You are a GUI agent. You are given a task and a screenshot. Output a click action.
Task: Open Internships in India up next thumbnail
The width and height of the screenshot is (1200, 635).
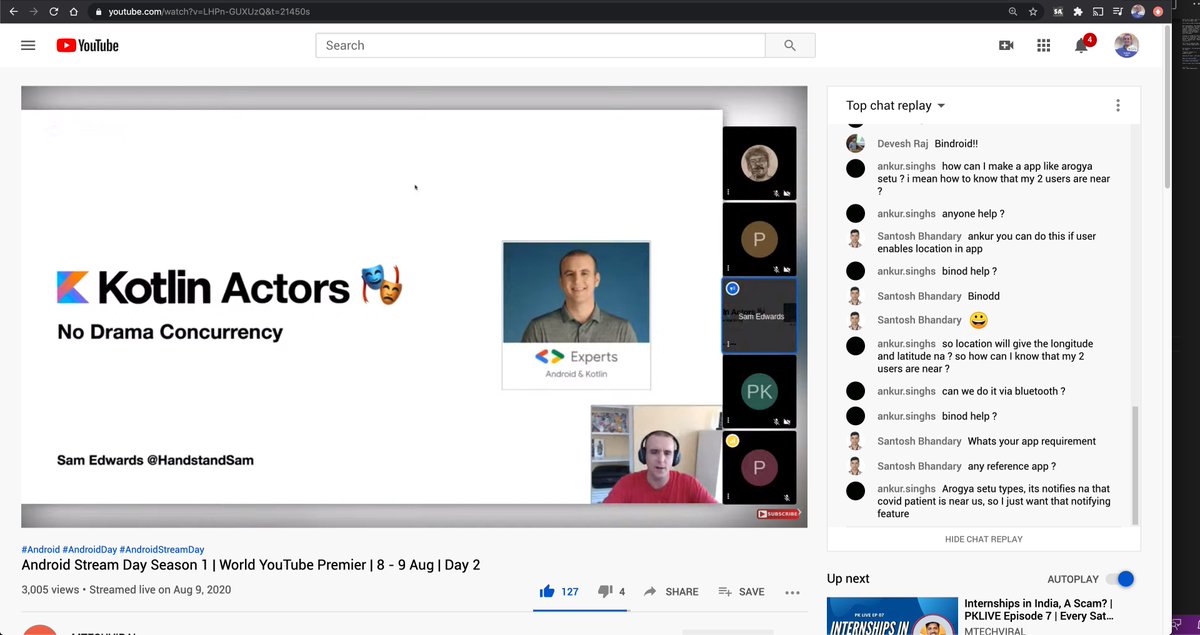pyautogui.click(x=890, y=616)
